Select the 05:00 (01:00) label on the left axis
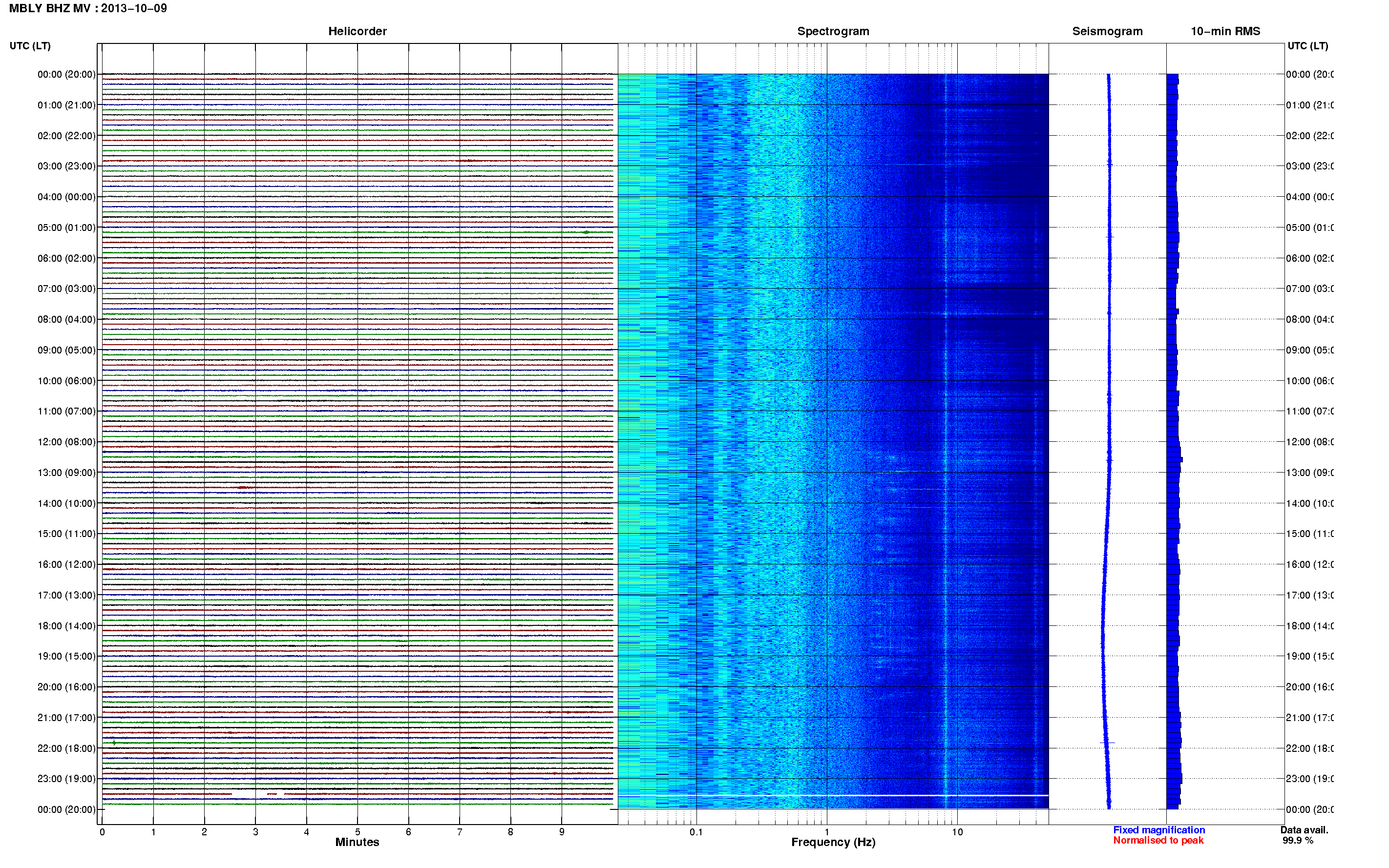Screen dimensions: 1389x868 66,227
